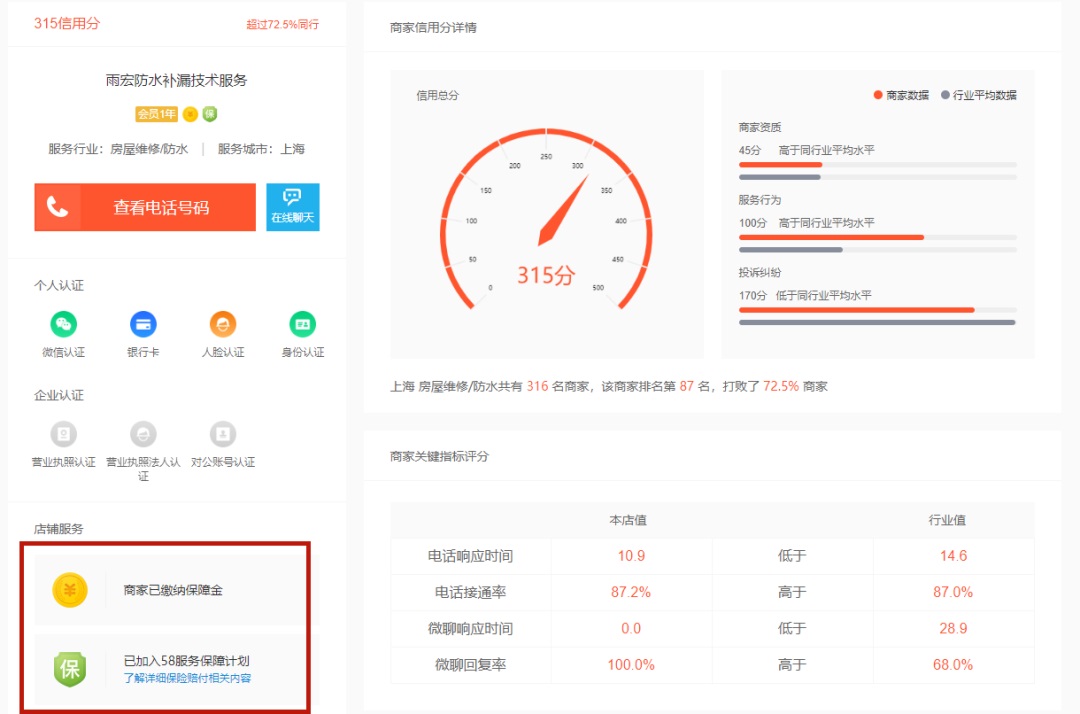Click the 会员1年 membership badge
Screen dimensions: 1080x714
tap(156, 114)
